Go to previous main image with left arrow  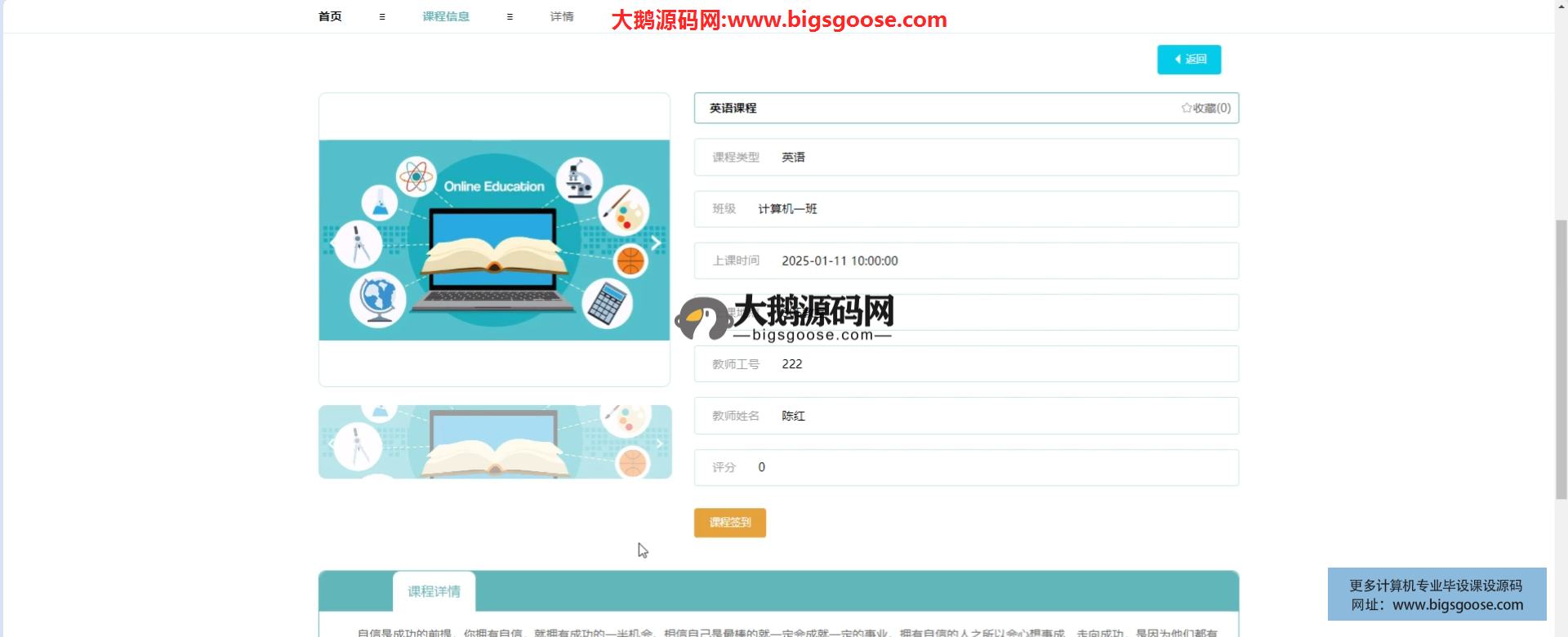click(x=332, y=243)
